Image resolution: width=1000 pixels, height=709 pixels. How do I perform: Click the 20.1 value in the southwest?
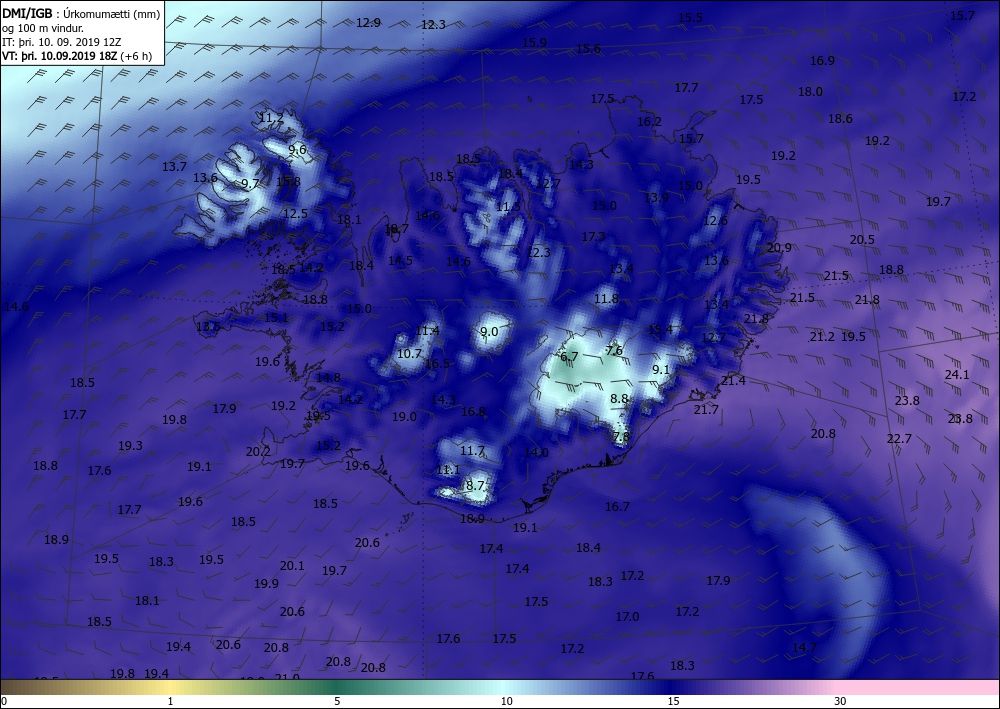tap(292, 565)
